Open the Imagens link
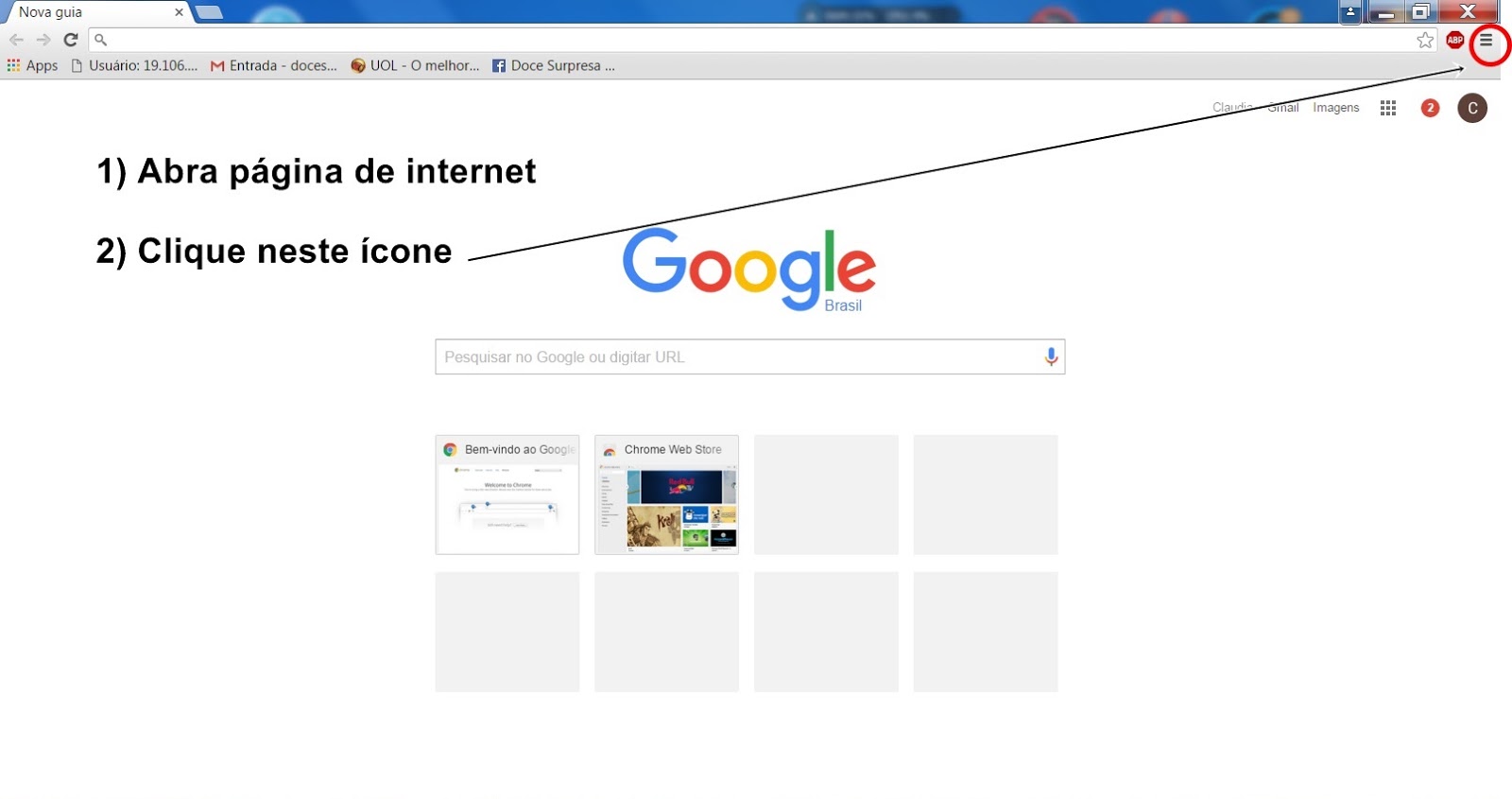 coord(1335,108)
